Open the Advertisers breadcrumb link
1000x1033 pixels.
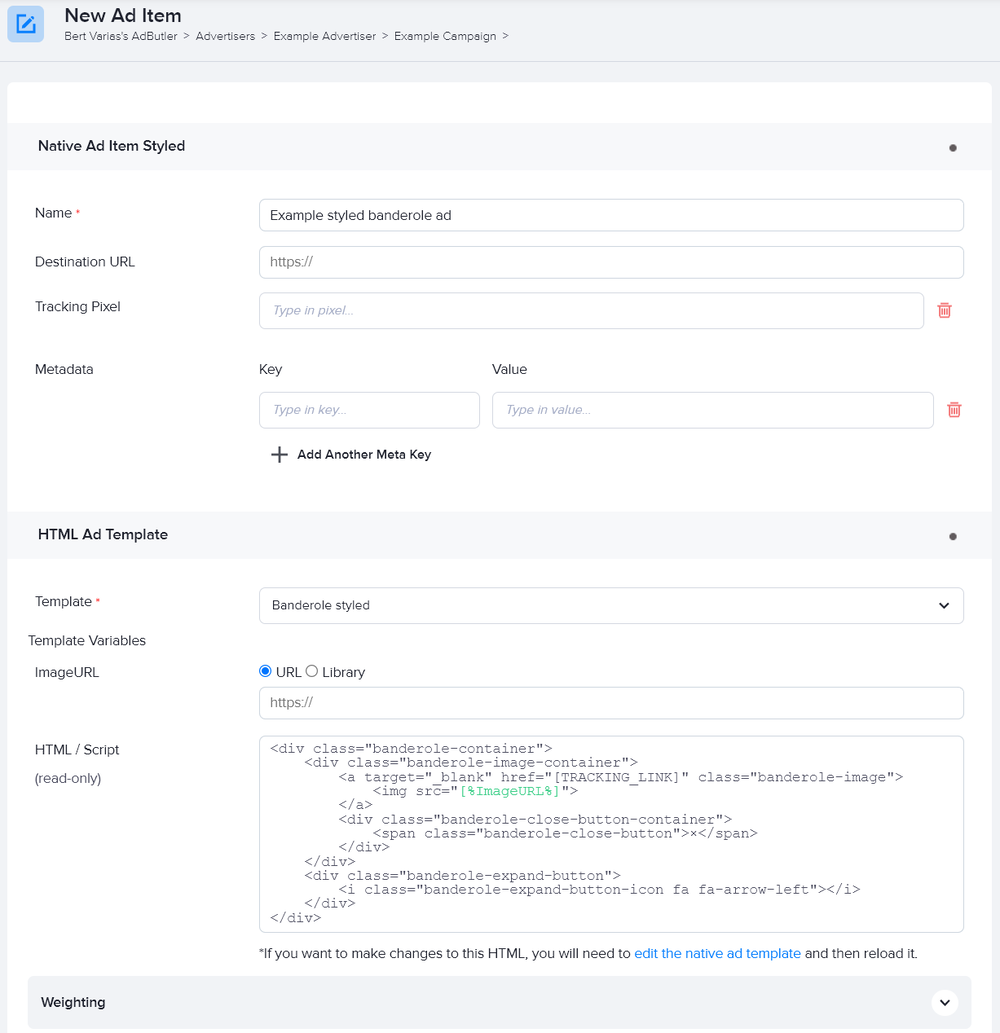point(225,36)
